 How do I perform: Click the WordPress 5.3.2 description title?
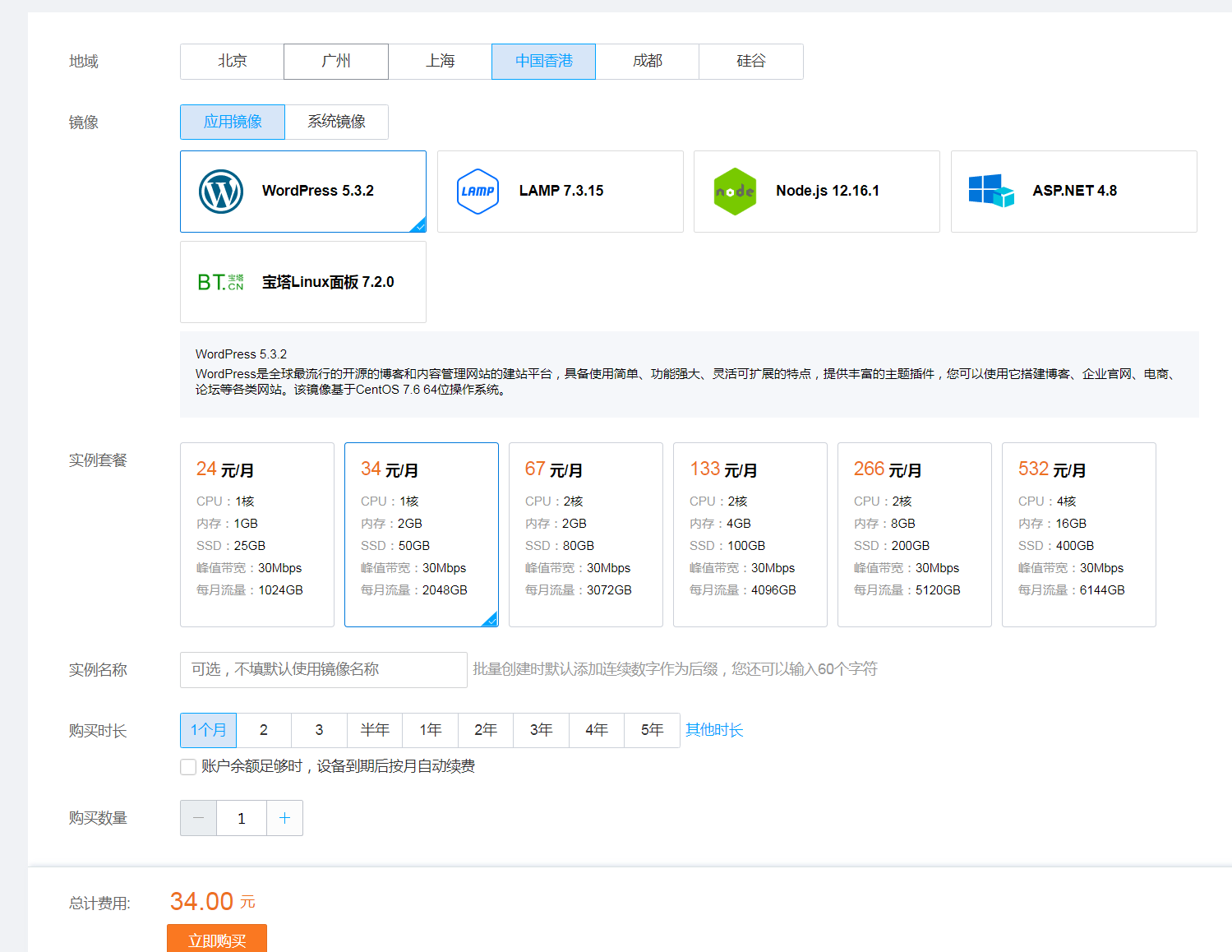[241, 354]
